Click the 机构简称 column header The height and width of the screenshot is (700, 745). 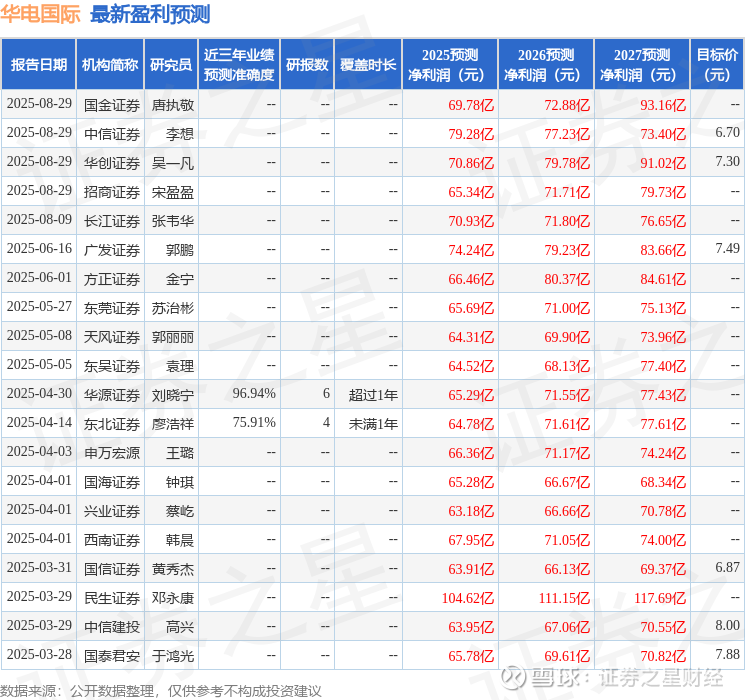110,65
